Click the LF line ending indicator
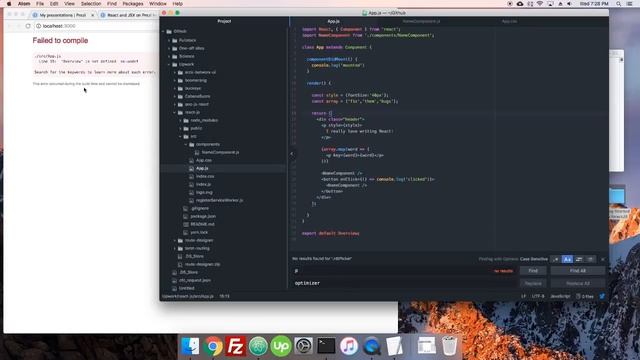 tap(523, 296)
